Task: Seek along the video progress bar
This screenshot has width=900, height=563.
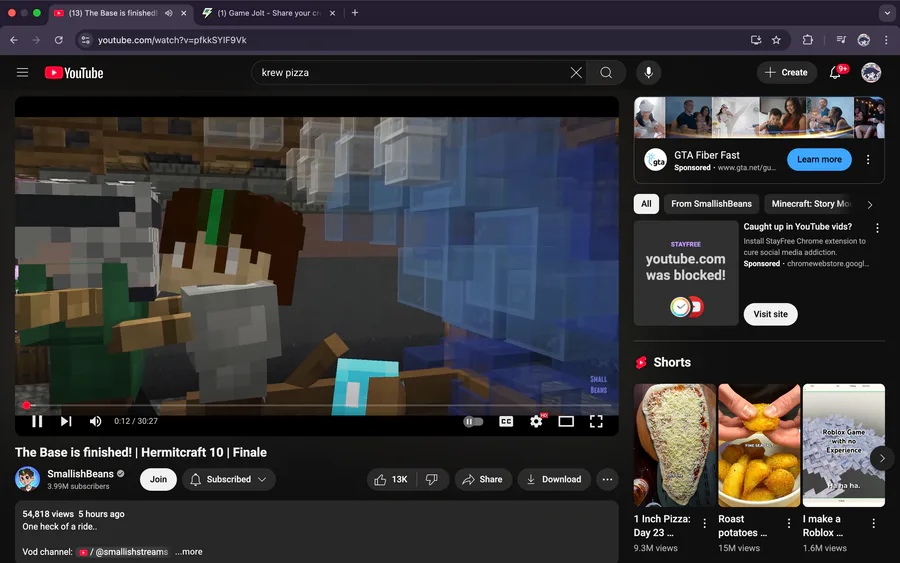Action: tap(317, 405)
